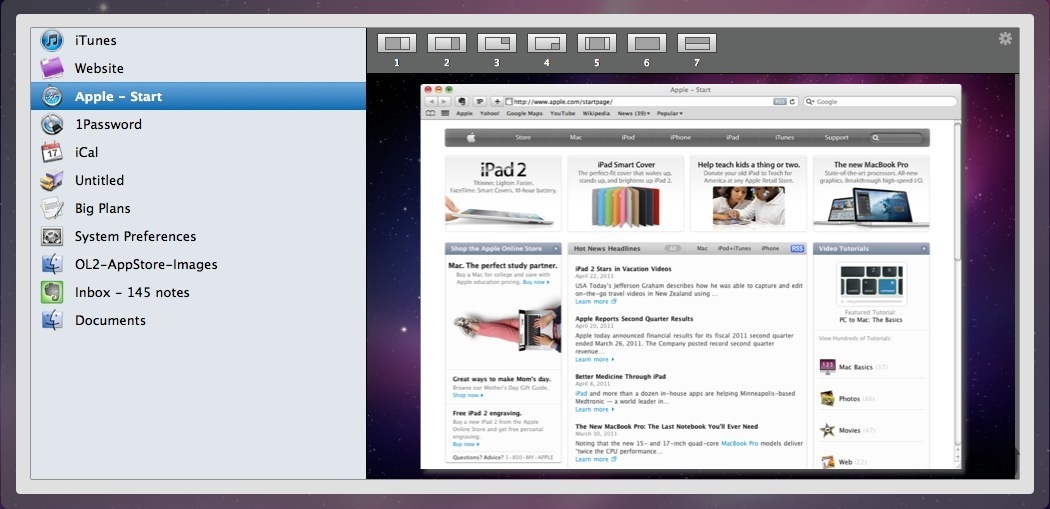Click the Photos tutorials link
Image resolution: width=1050 pixels, height=509 pixels.
(849, 398)
